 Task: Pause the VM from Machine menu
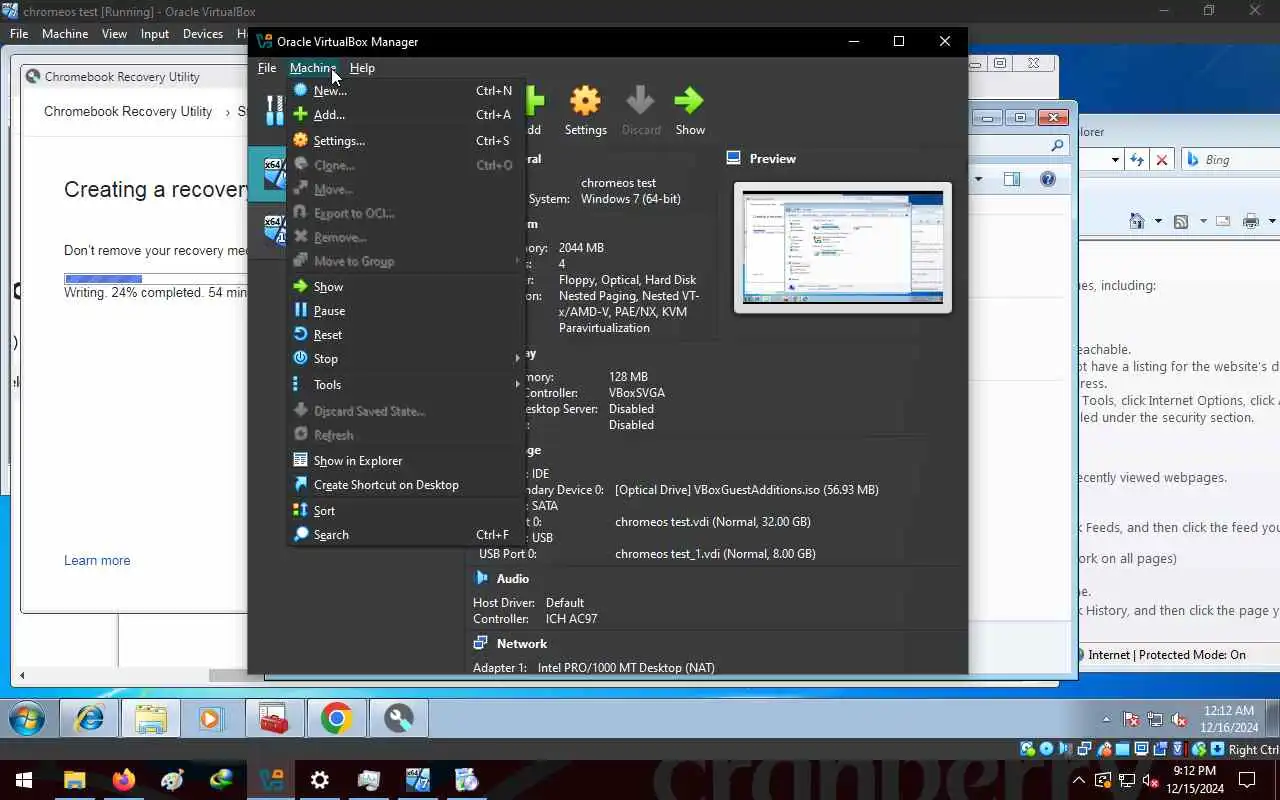point(405,310)
